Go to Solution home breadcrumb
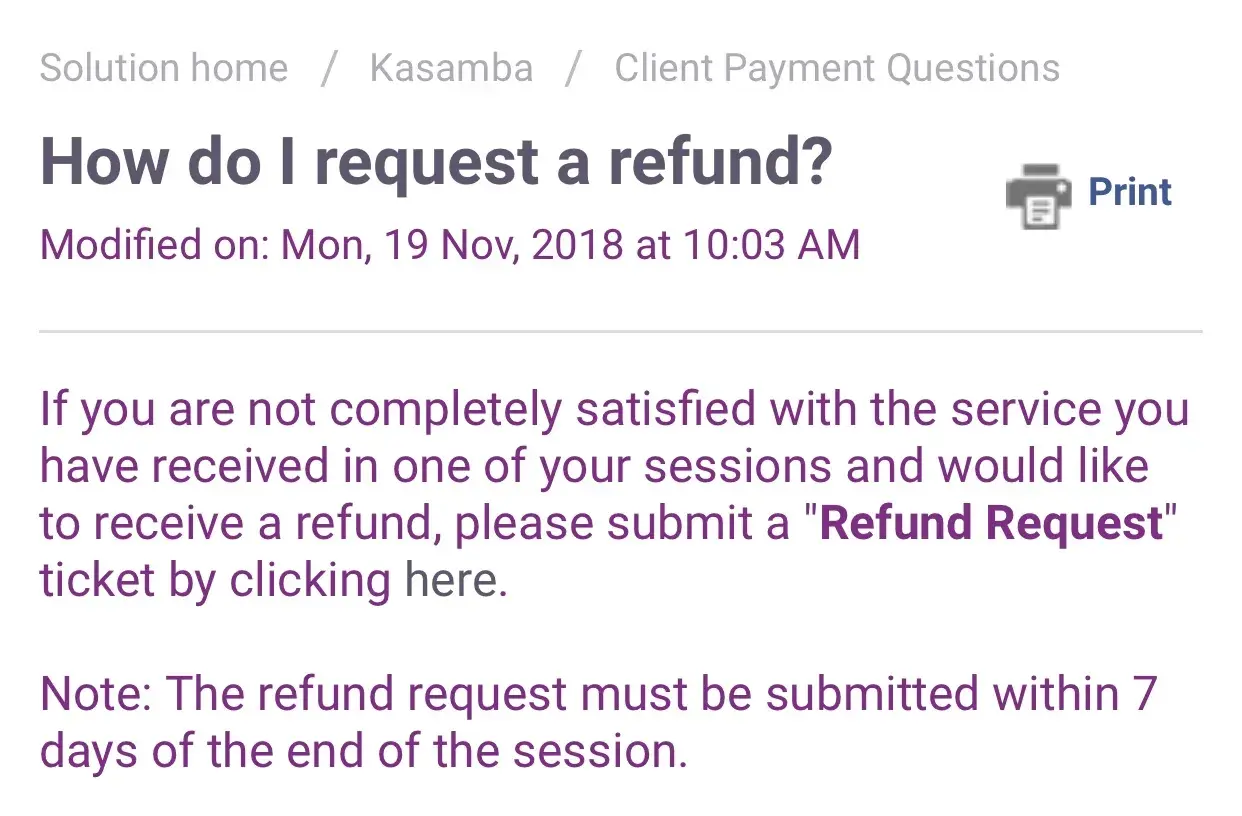Screen dimensions: 1242x816 (x=164, y=68)
